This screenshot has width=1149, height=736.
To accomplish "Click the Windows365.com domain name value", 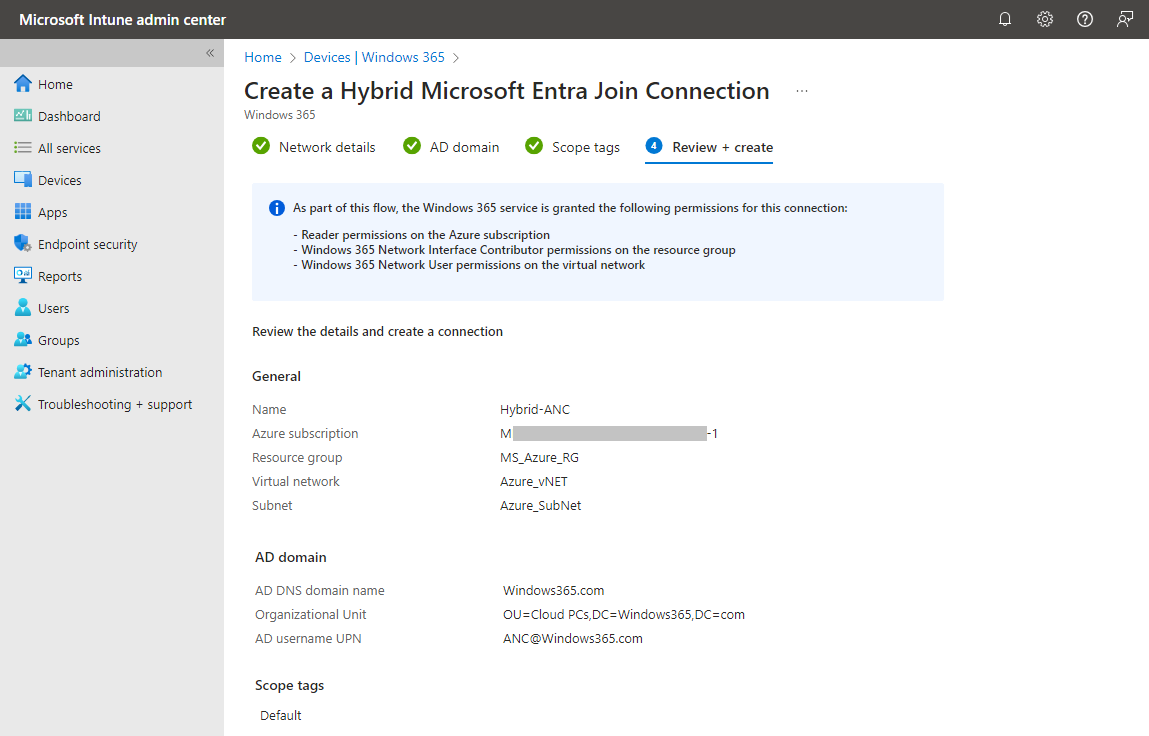I will coord(553,591).
